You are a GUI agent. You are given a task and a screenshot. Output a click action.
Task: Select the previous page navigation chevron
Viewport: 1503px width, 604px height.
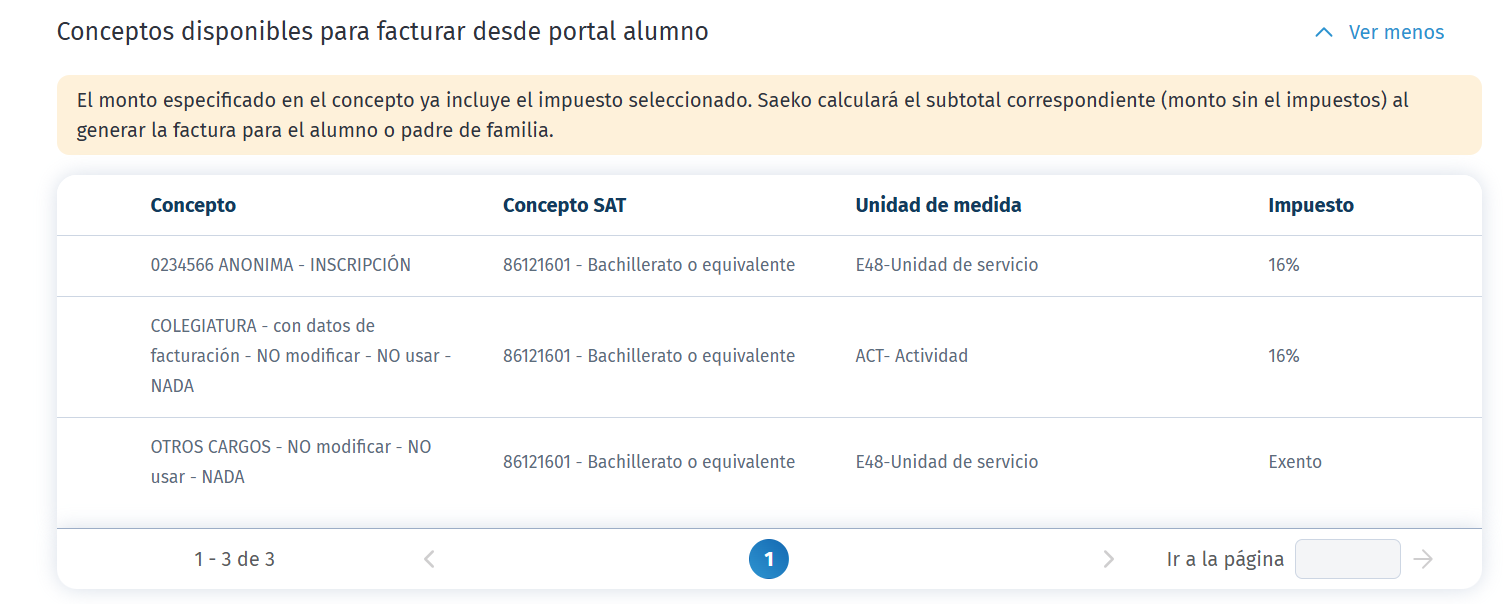429,559
